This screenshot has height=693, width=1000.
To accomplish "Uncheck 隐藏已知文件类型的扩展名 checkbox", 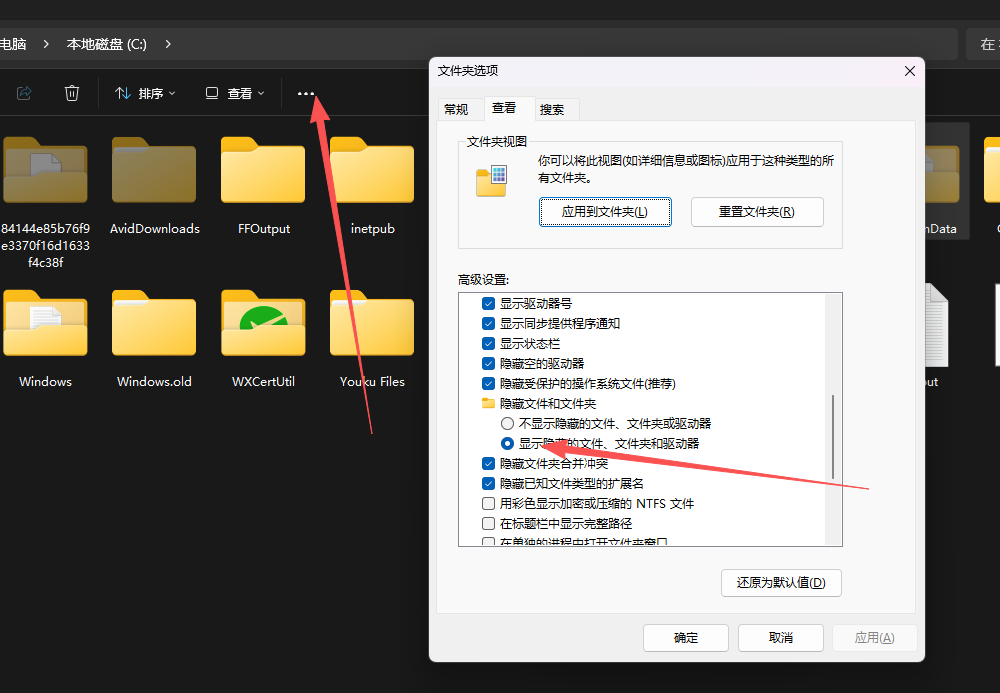I will (x=488, y=484).
